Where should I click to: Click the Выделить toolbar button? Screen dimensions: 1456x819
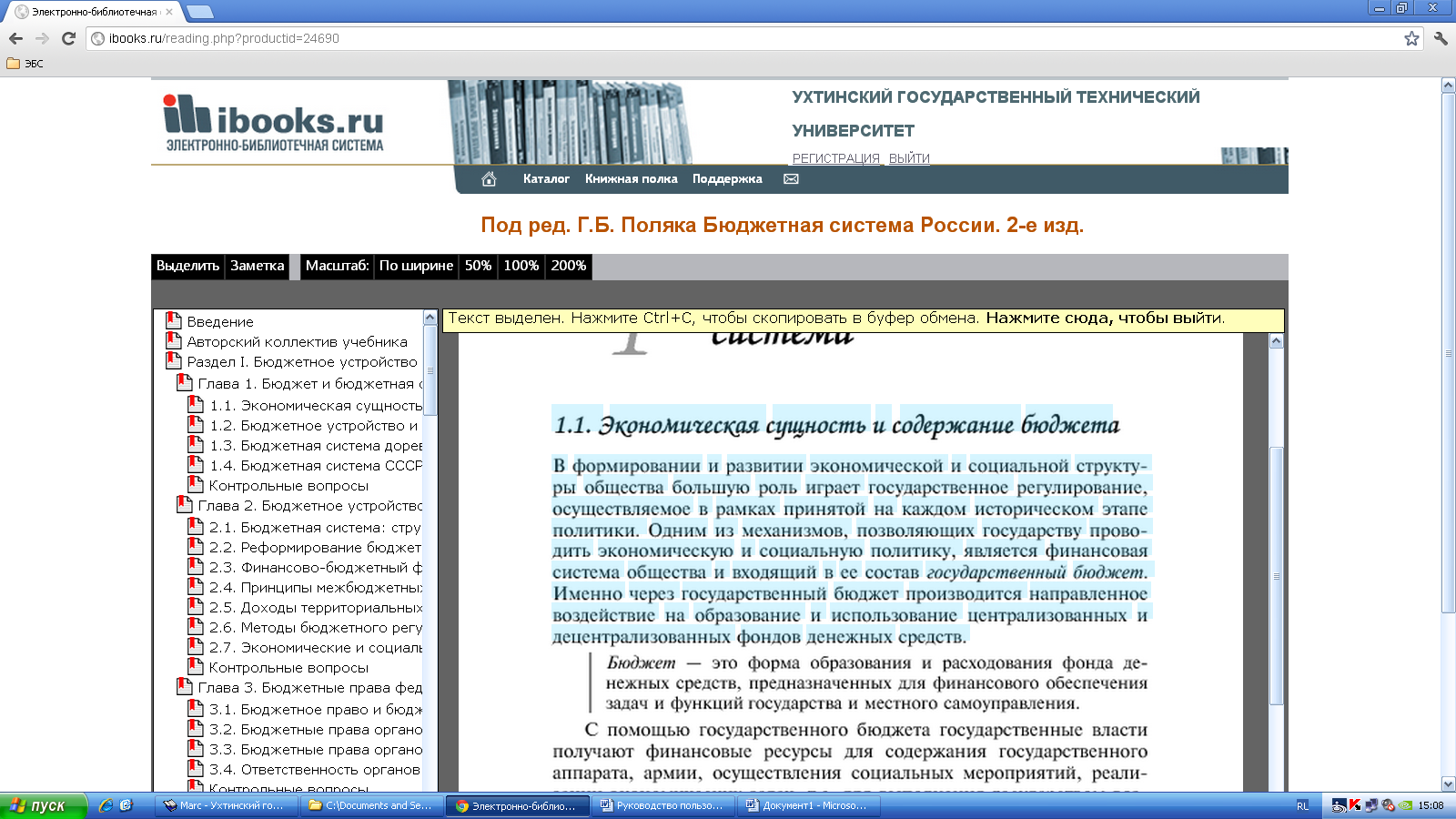(x=187, y=266)
